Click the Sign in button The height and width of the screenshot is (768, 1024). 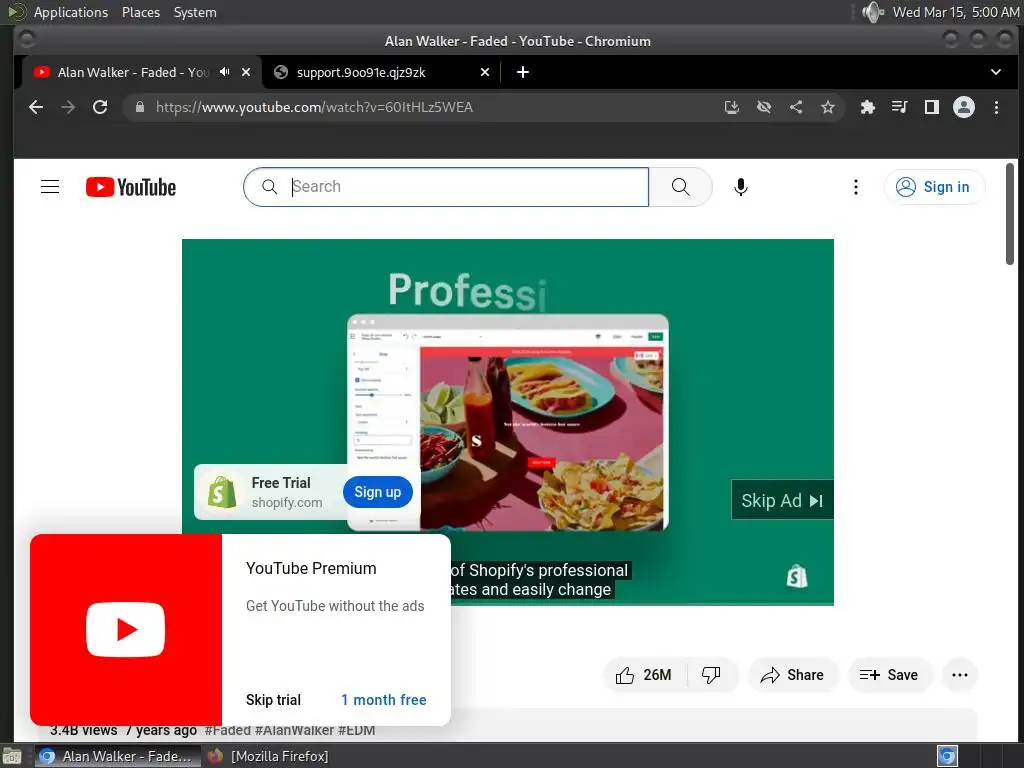(x=934, y=187)
